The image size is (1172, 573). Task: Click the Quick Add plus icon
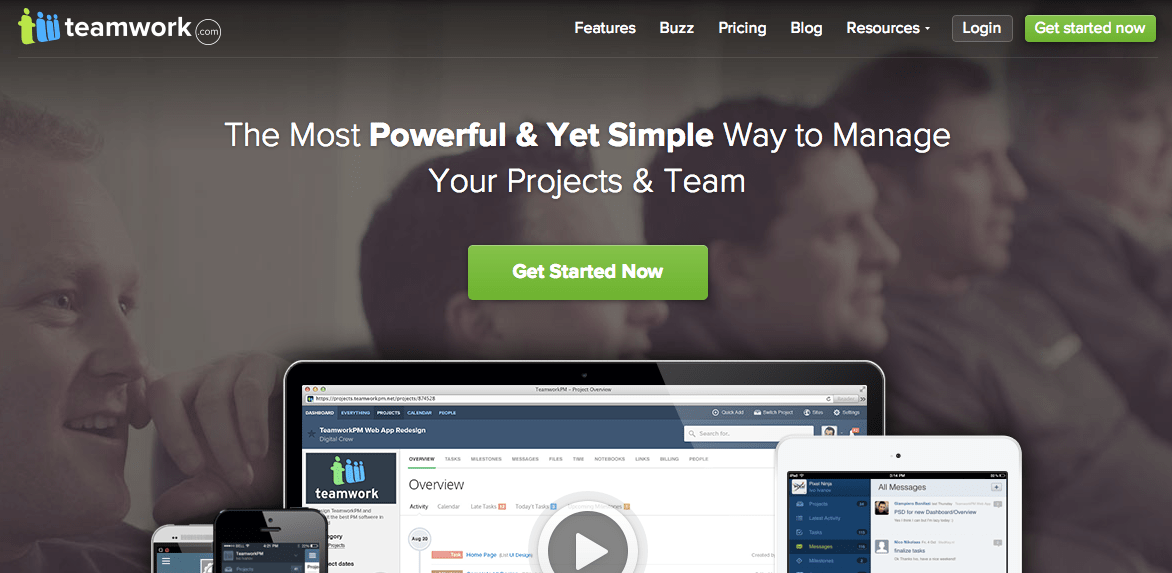point(715,412)
